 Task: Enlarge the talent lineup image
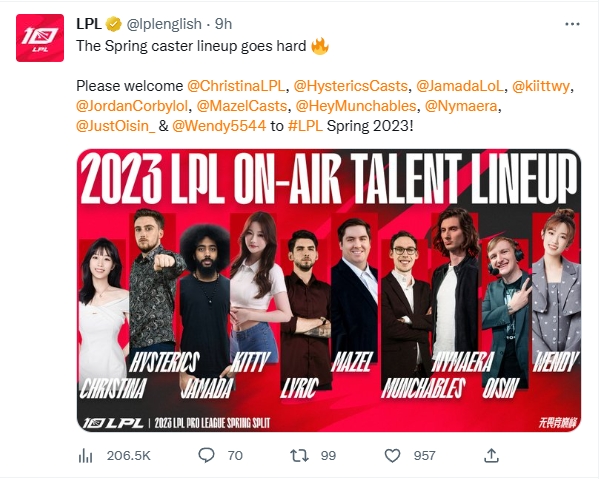coord(329,290)
